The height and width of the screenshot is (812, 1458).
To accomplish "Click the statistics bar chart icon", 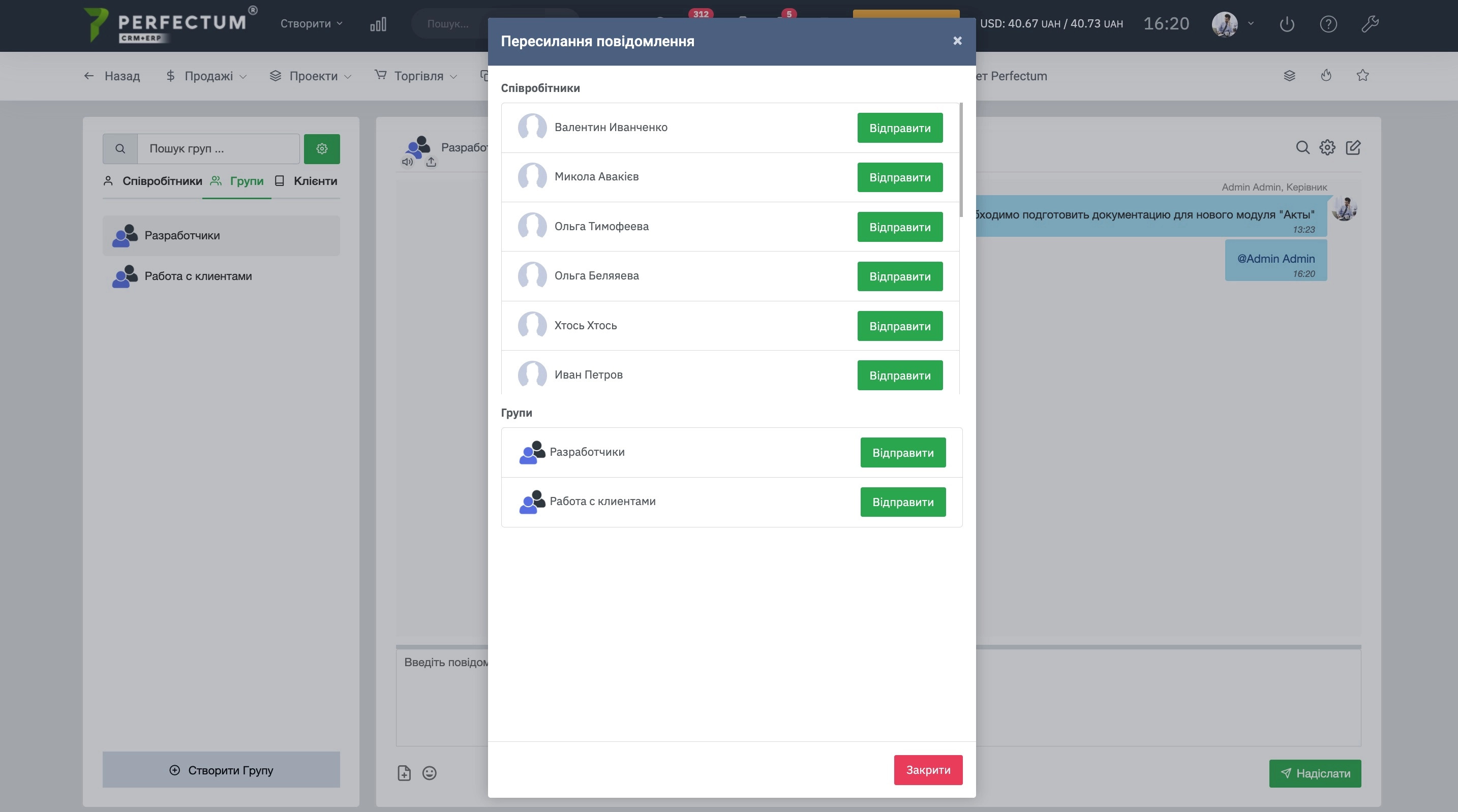I will tap(378, 24).
